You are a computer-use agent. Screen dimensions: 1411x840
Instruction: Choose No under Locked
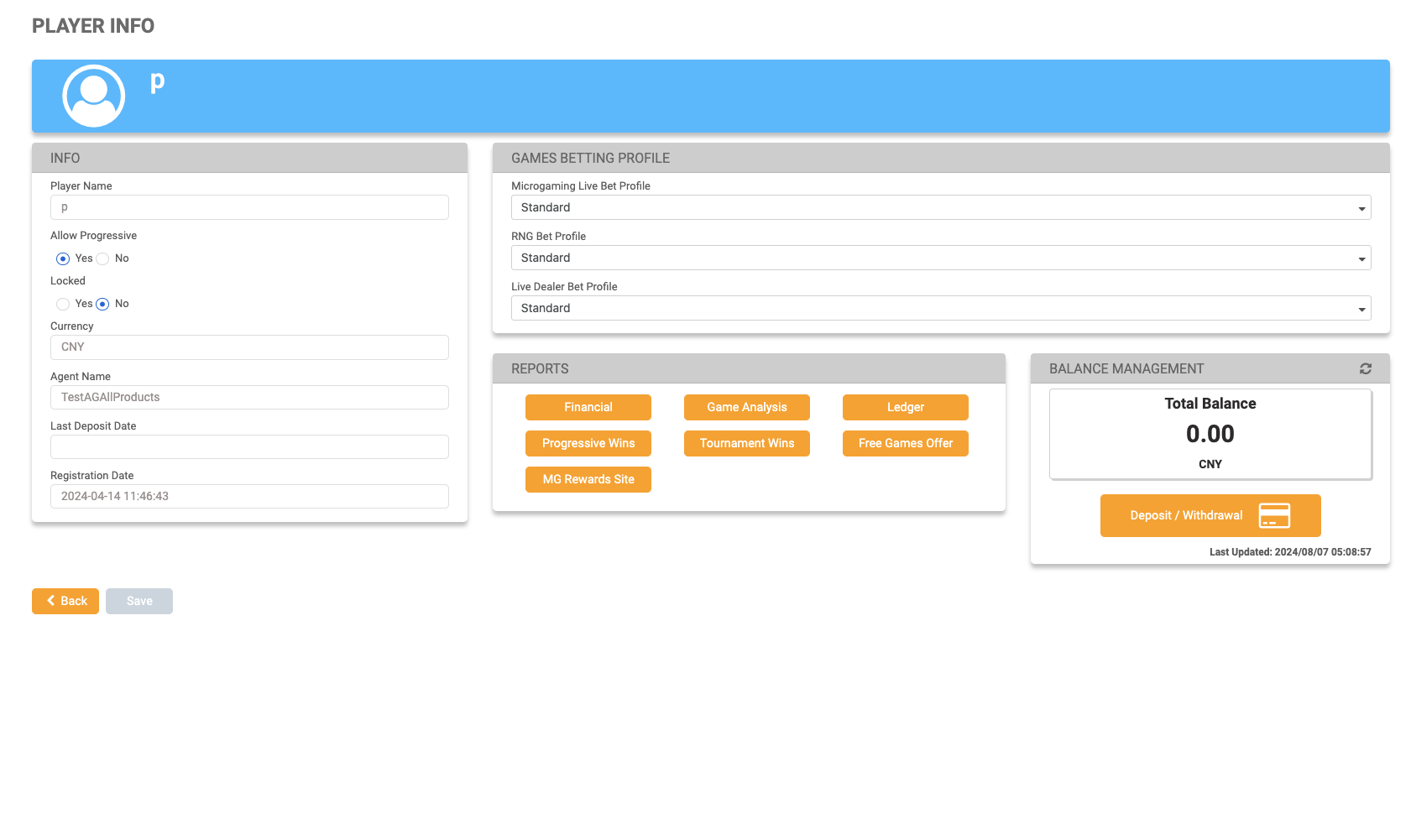click(103, 304)
